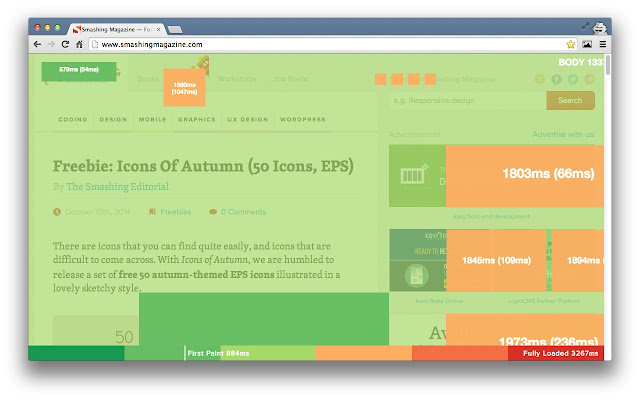Open the Job Board navigation item
The width and height of the screenshot is (640, 400).
291,79
